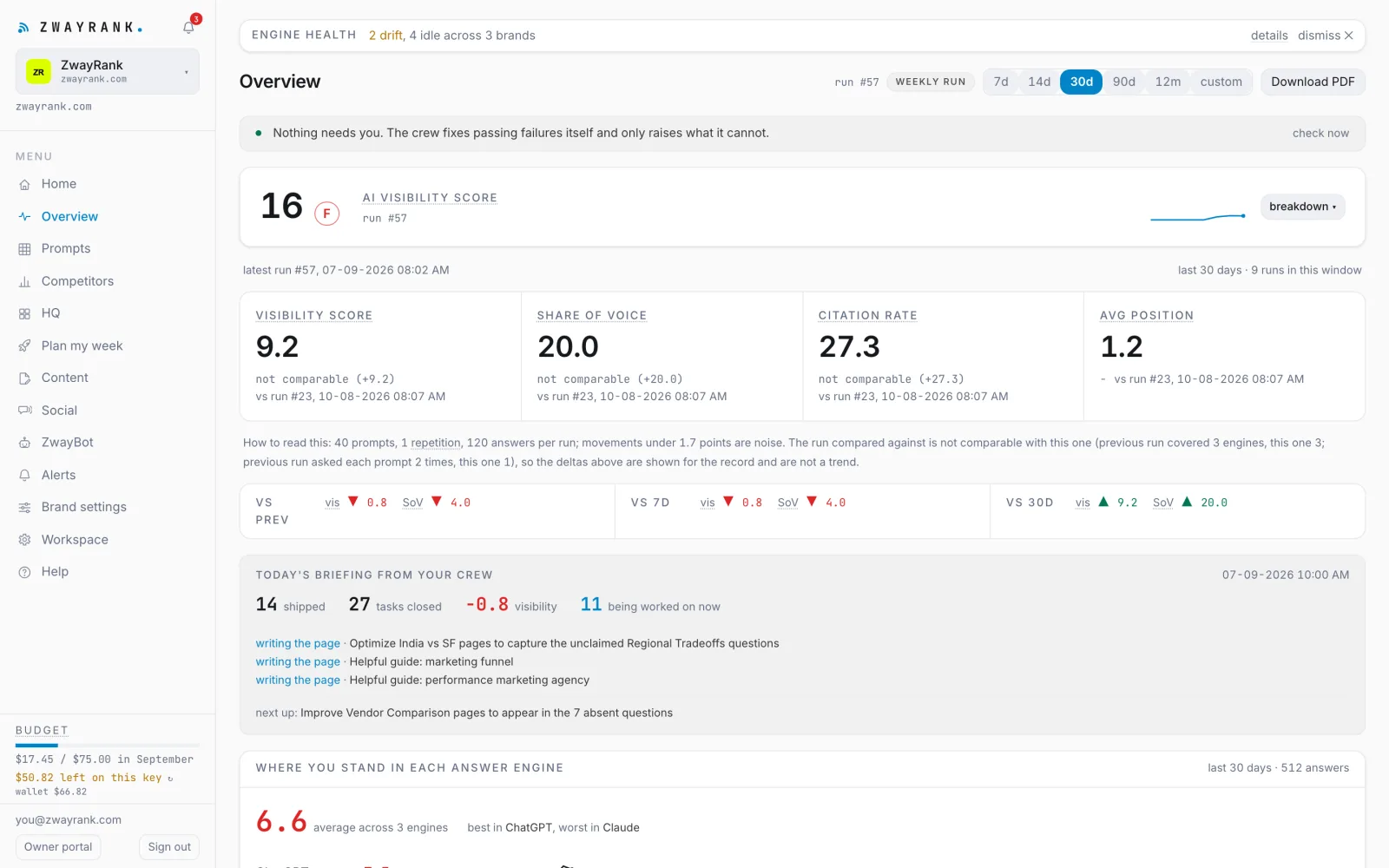
Task: Click check now link
Action: [1320, 134]
